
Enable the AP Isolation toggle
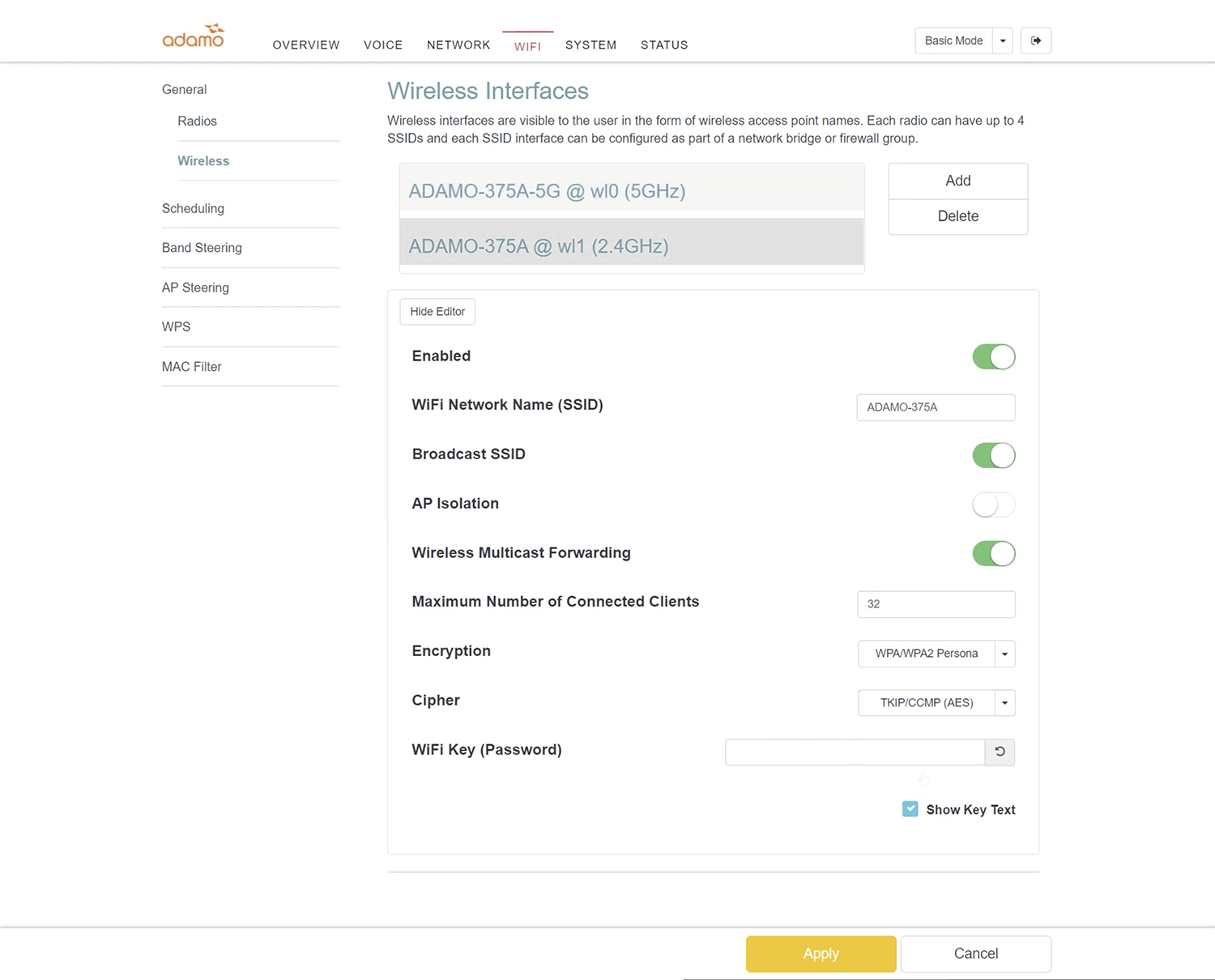point(993,505)
